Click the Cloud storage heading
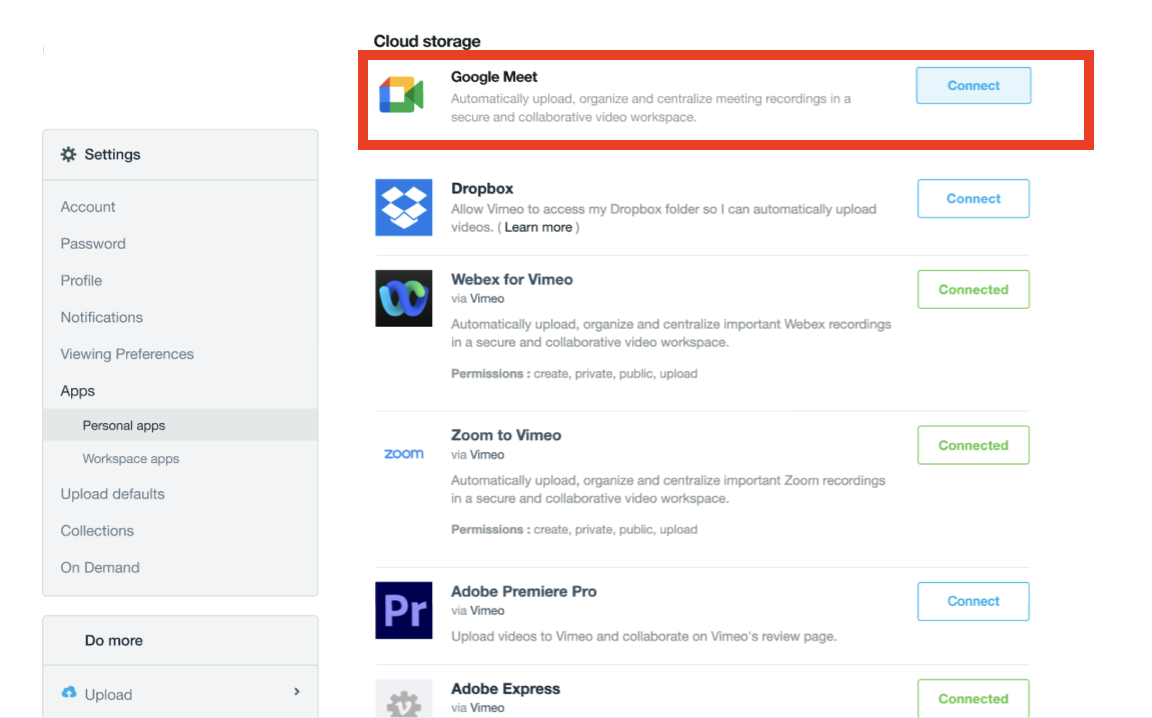 tap(427, 41)
